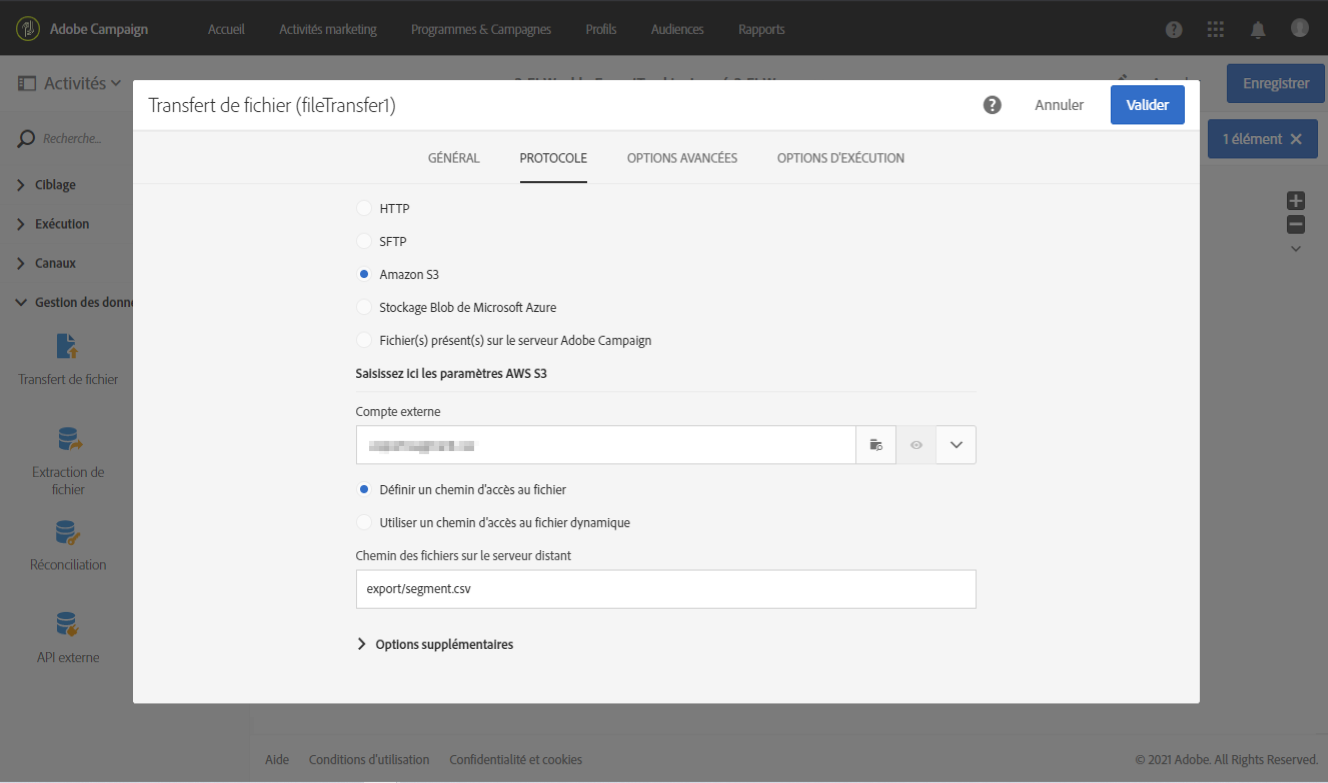The height and width of the screenshot is (783, 1328).
Task: Switch to the Options d'exécution tab
Action: click(x=841, y=158)
